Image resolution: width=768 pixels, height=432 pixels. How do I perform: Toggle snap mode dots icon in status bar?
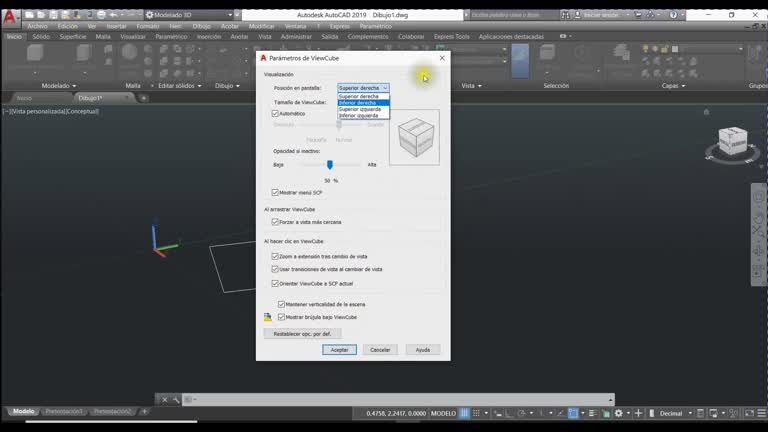tap(476, 413)
